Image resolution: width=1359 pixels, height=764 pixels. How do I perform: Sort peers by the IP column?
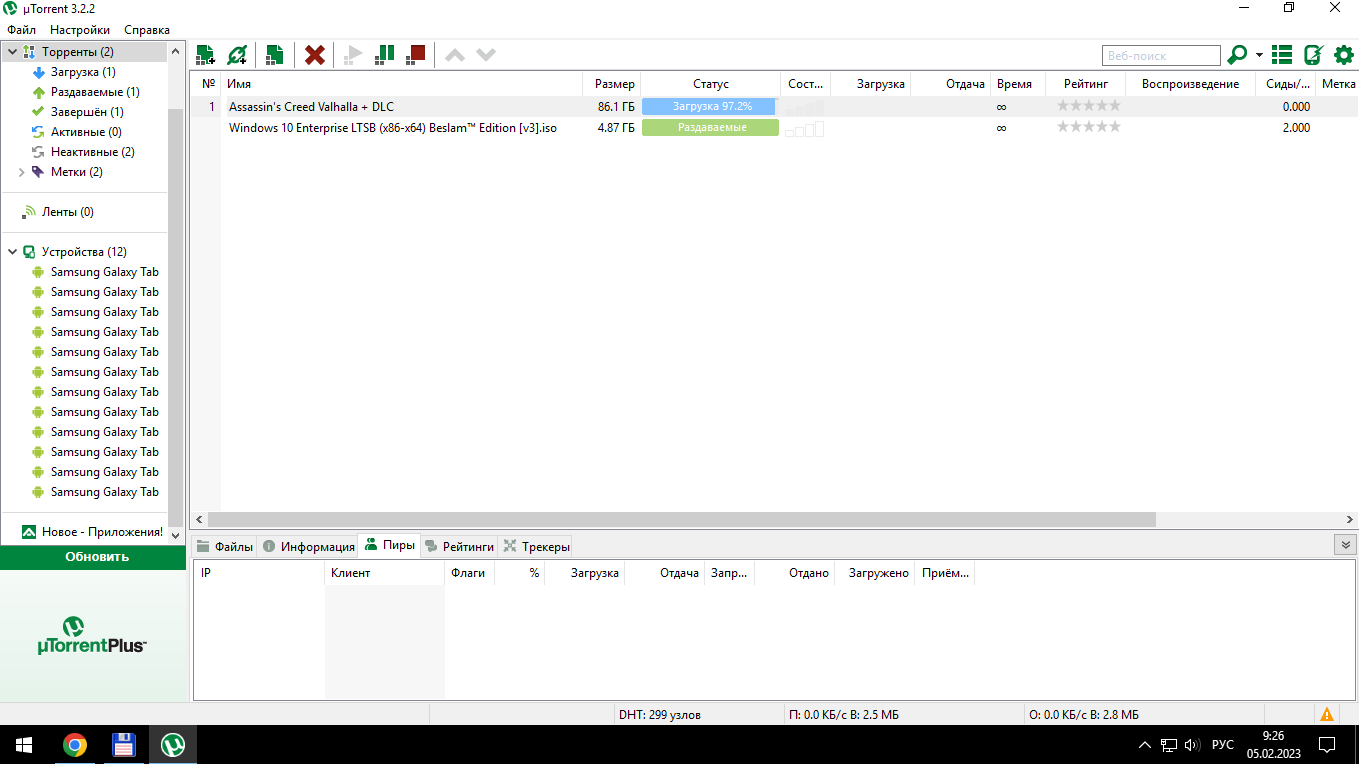[259, 573]
